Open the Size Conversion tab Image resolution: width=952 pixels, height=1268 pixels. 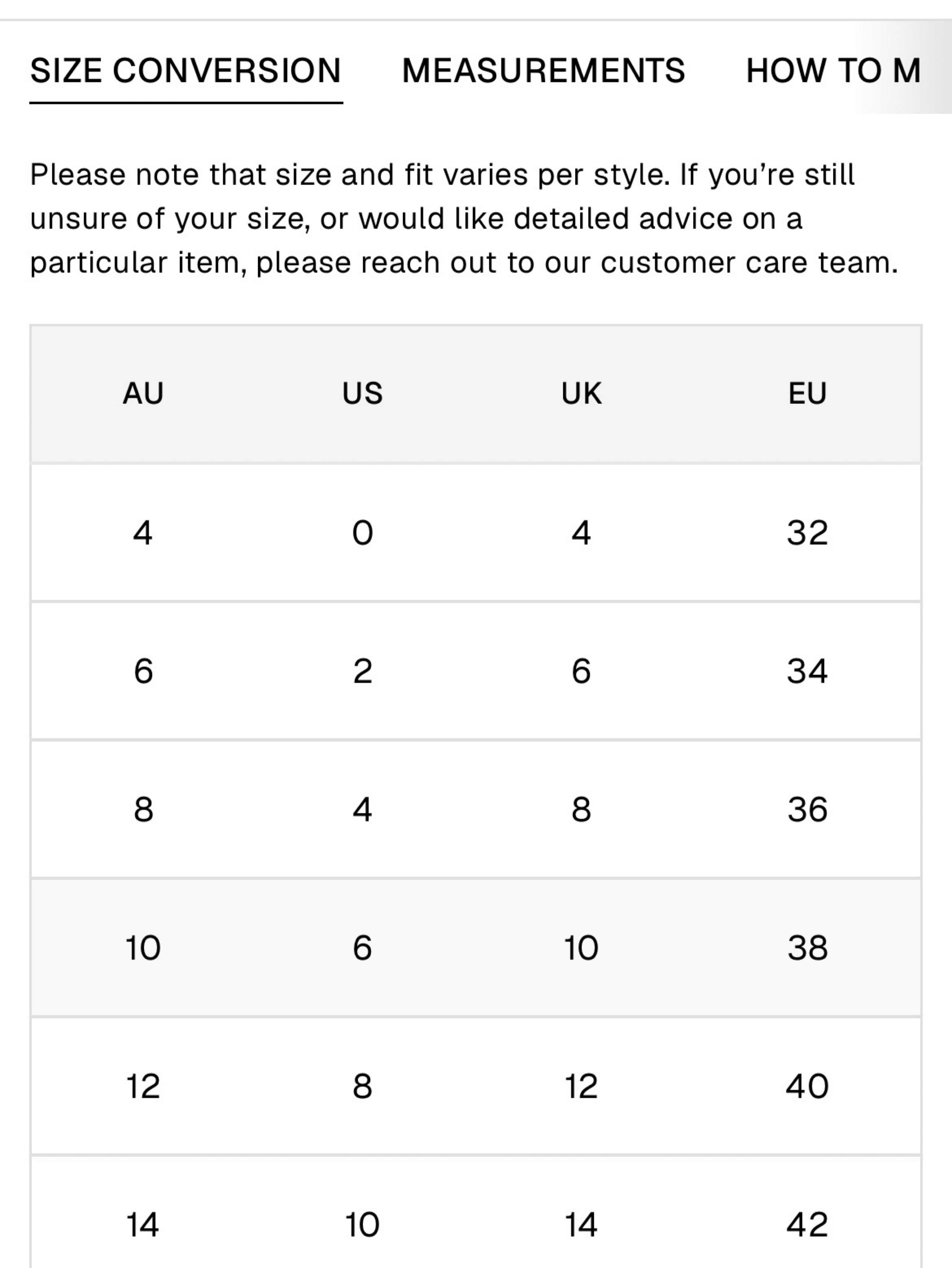186,71
